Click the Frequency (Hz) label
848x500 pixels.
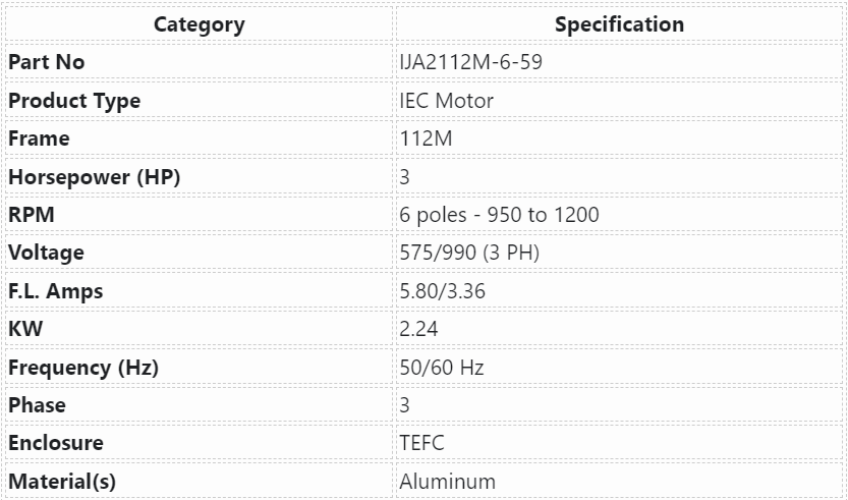(x=84, y=367)
